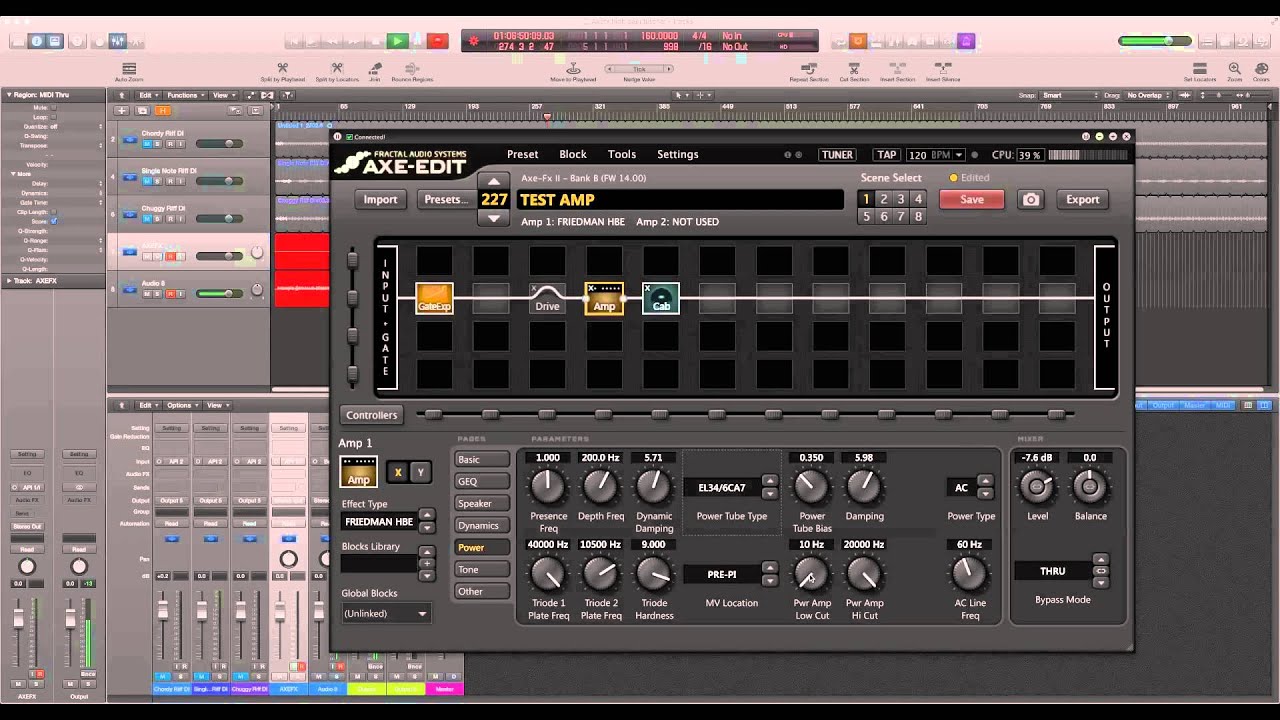This screenshot has height=720, width=1280.
Task: Click the Presets... button
Action: (x=446, y=199)
